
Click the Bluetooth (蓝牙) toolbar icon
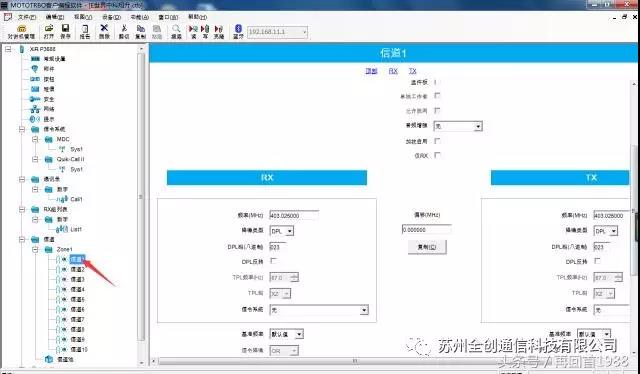(238, 29)
